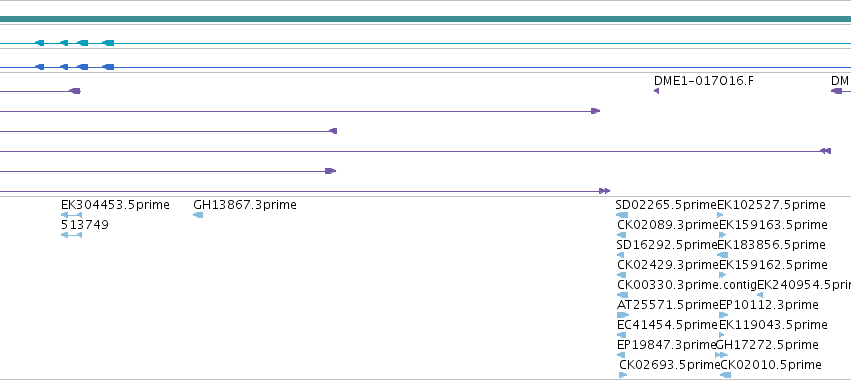This screenshot has height=380, width=851.
Task: Click the CK02429.3prime label
Action: [x=668, y=265]
